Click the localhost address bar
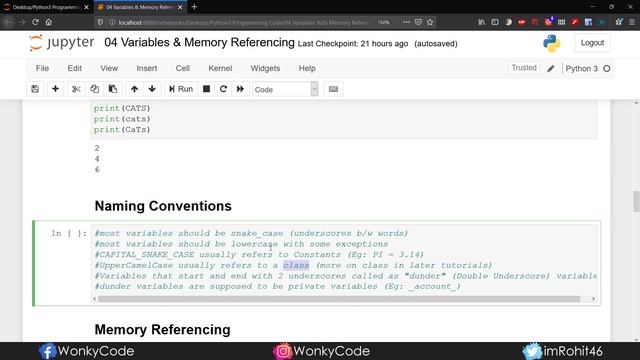 pyautogui.click(x=245, y=22)
